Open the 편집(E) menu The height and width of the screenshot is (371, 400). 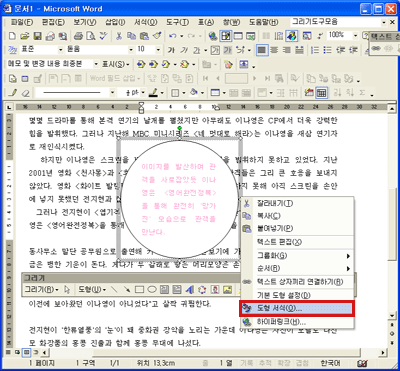tap(53, 22)
